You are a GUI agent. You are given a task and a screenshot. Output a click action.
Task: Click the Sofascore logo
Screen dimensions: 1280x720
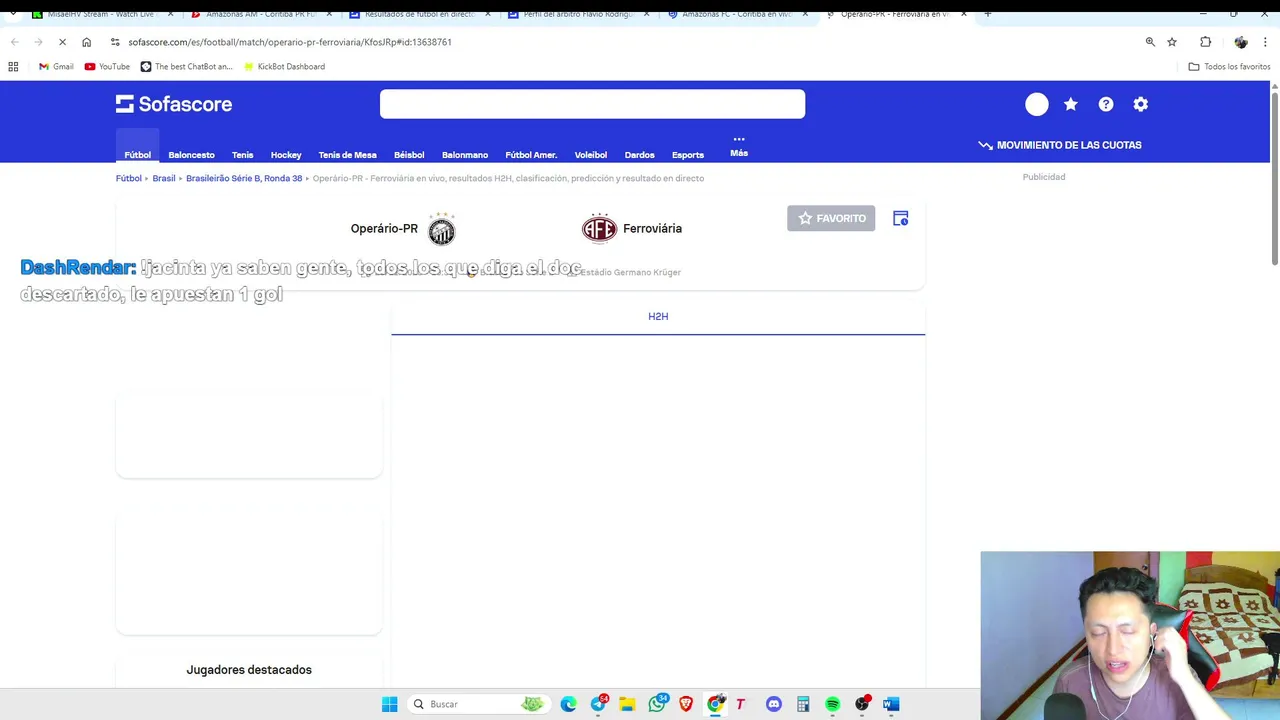(174, 104)
